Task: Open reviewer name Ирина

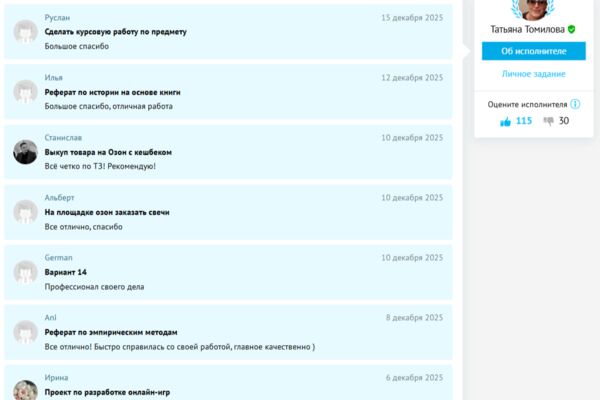Action: [x=56, y=378]
